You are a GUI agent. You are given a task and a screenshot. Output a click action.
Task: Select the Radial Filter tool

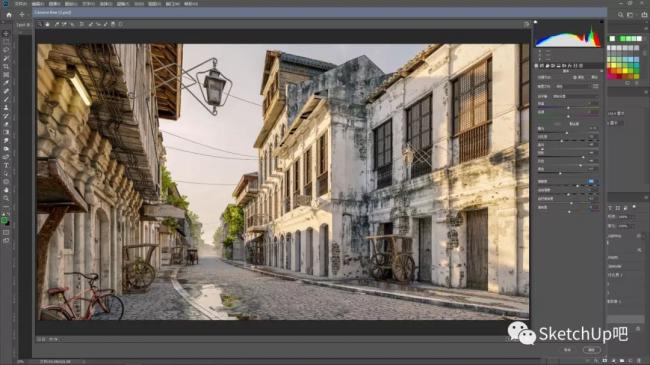click(121, 24)
